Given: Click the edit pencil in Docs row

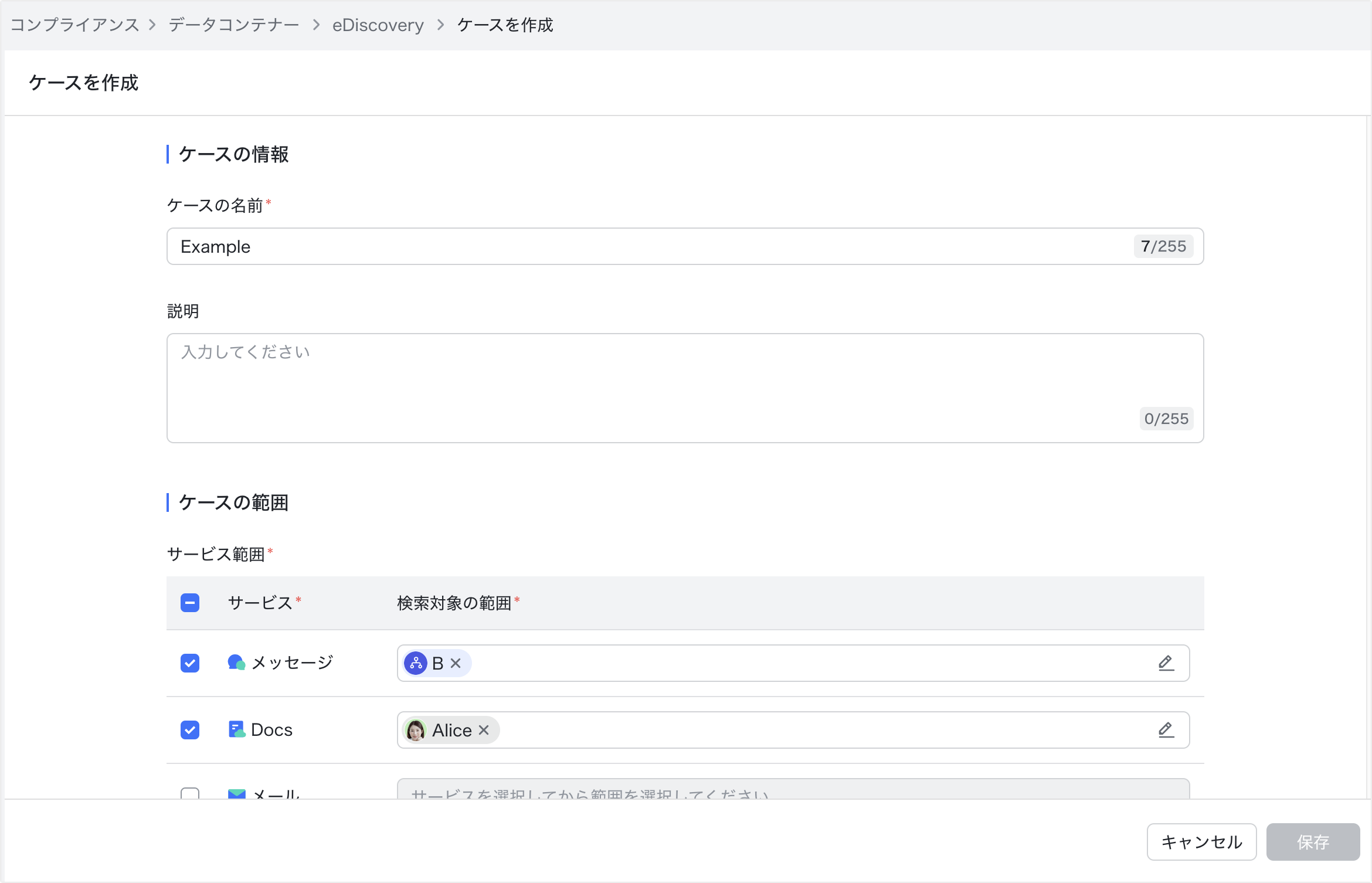Looking at the screenshot, I should [1166, 730].
